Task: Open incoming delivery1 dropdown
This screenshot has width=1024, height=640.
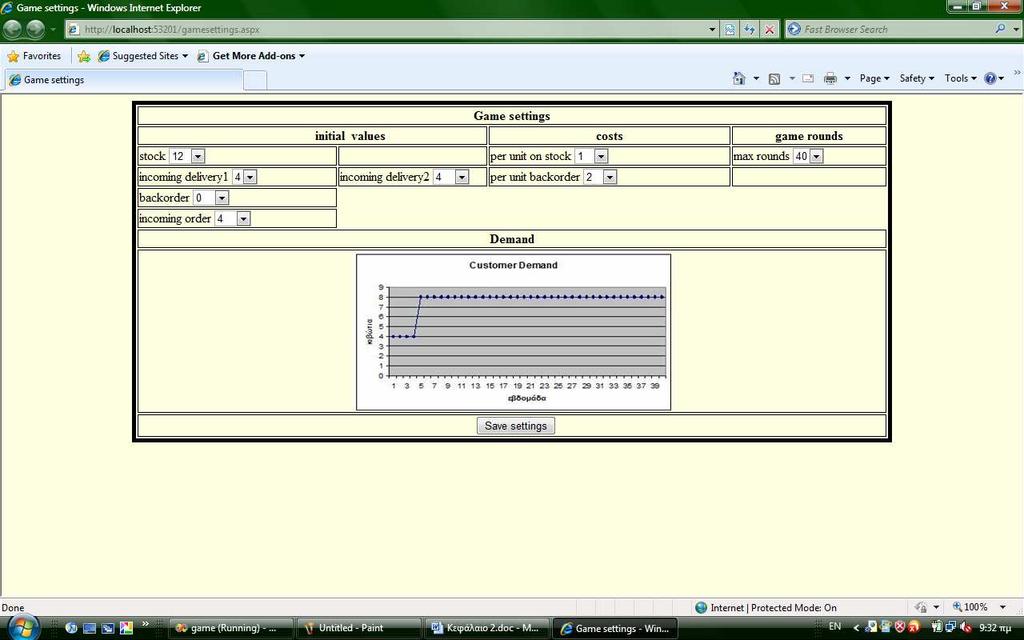Action: (250, 177)
